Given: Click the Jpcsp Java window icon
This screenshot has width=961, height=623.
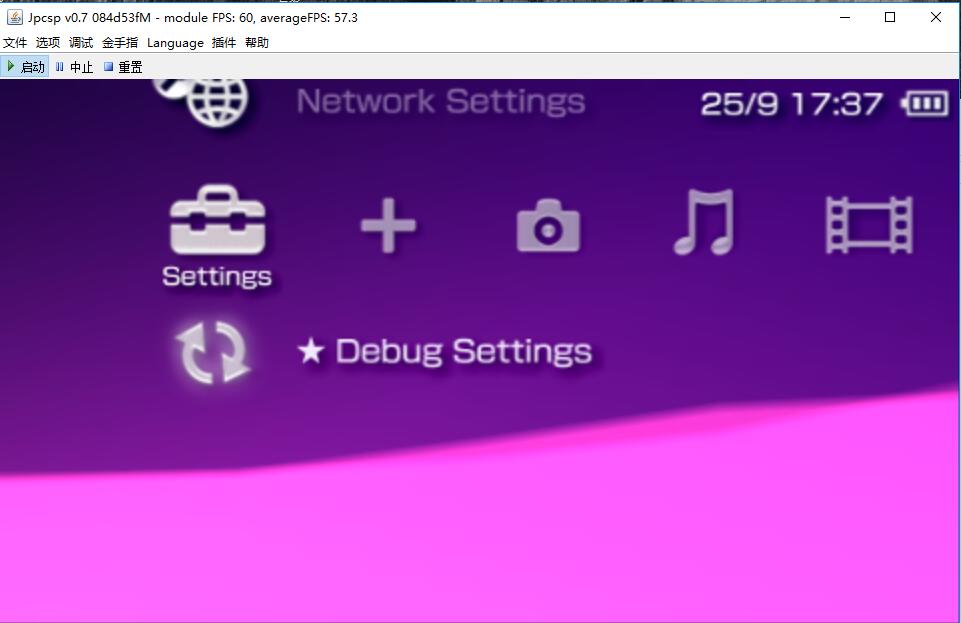Looking at the screenshot, I should pos(15,17).
